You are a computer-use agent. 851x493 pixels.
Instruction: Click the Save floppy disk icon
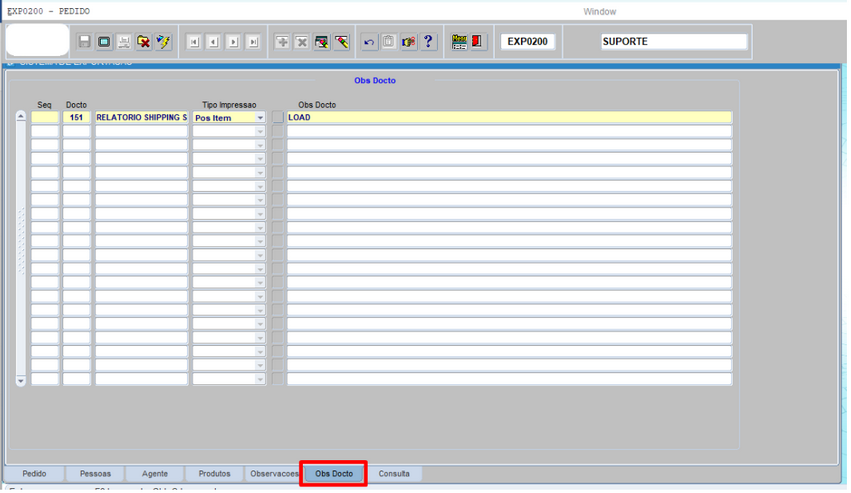85,42
